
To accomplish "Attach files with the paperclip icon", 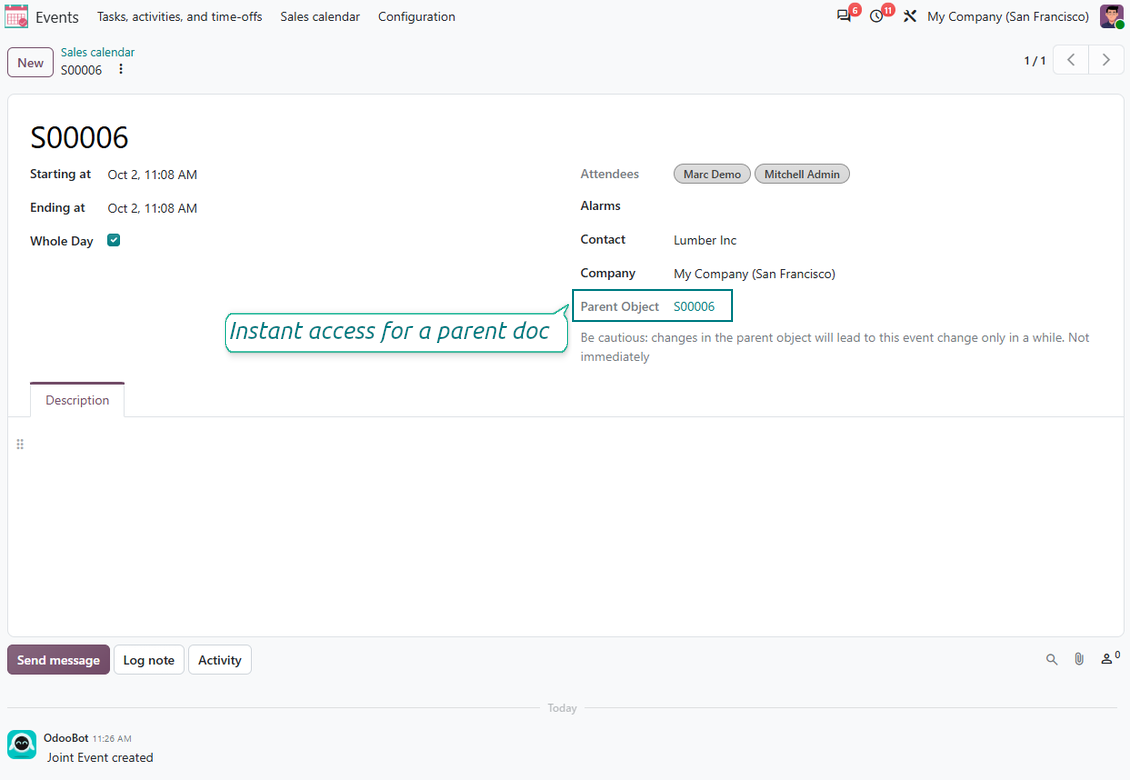I will pyautogui.click(x=1079, y=659).
